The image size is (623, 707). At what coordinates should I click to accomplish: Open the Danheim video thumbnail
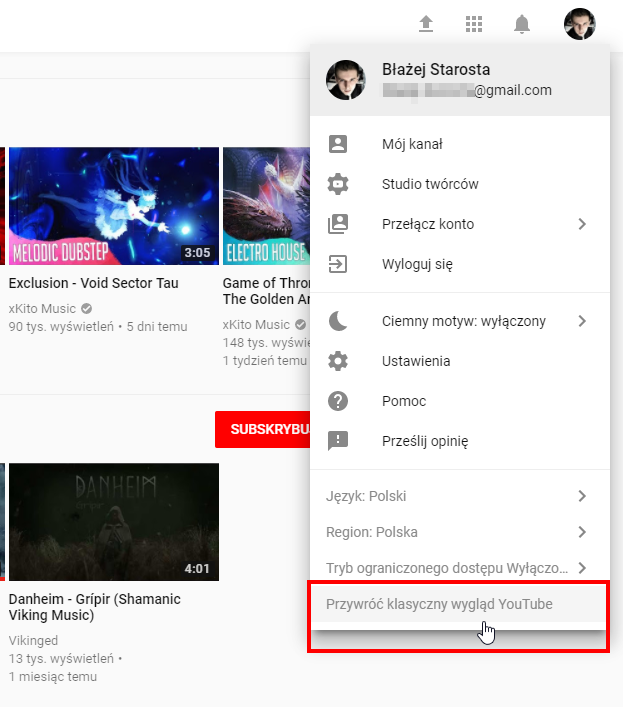click(114, 522)
